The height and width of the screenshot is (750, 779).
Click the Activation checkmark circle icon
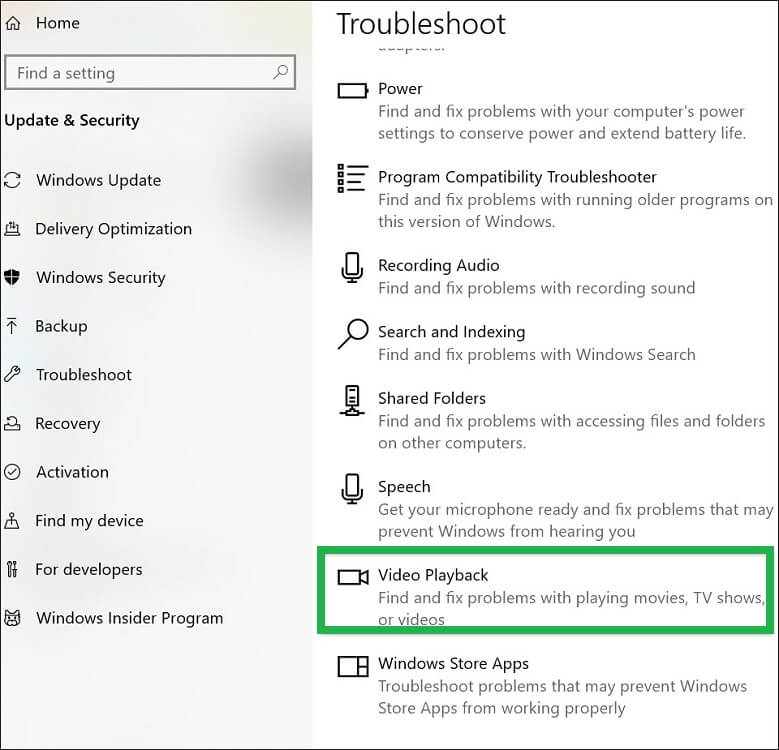coord(12,472)
